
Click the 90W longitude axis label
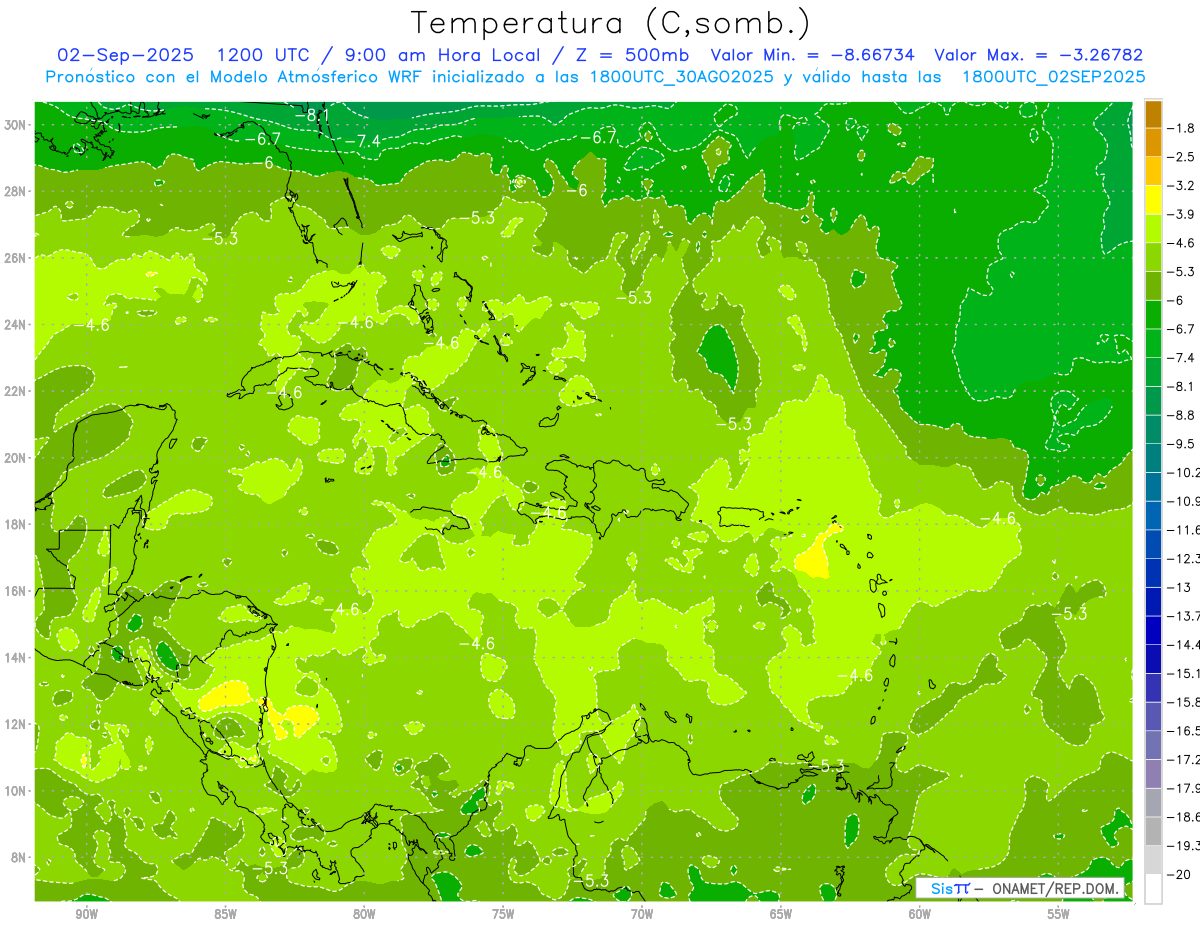coord(86,915)
